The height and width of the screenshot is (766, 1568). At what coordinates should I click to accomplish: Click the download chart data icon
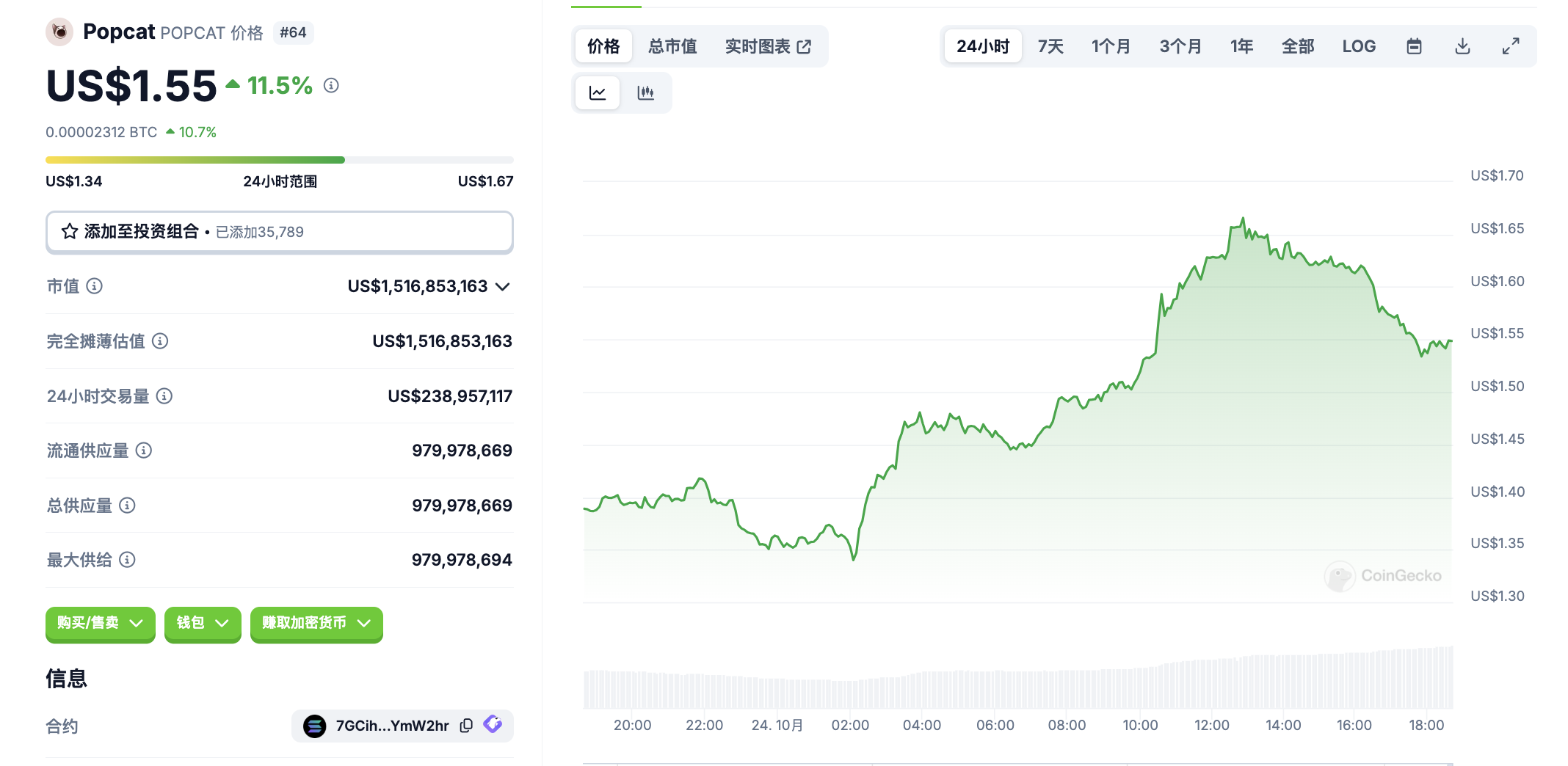(1462, 47)
